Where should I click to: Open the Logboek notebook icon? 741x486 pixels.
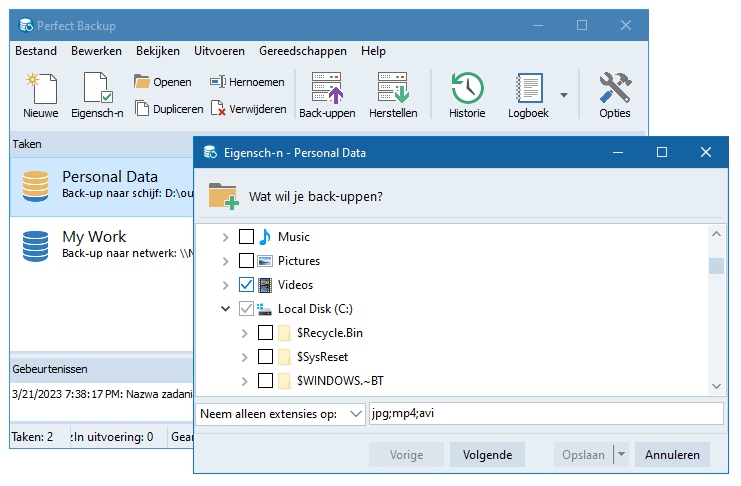click(x=529, y=88)
